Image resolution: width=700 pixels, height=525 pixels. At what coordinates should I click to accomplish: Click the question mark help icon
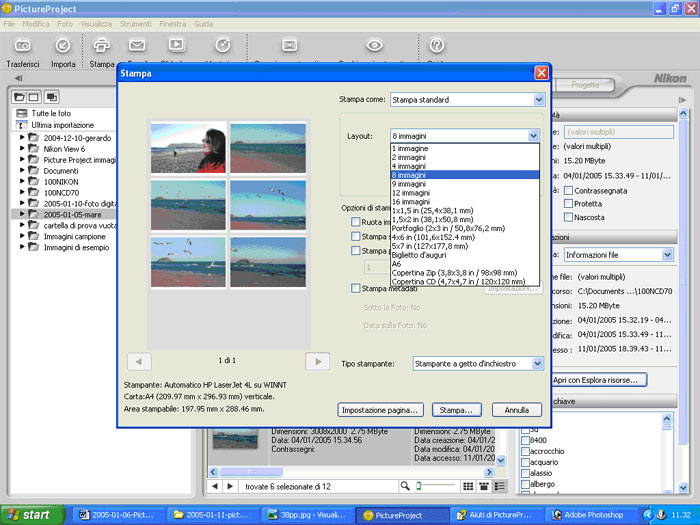pos(437,45)
